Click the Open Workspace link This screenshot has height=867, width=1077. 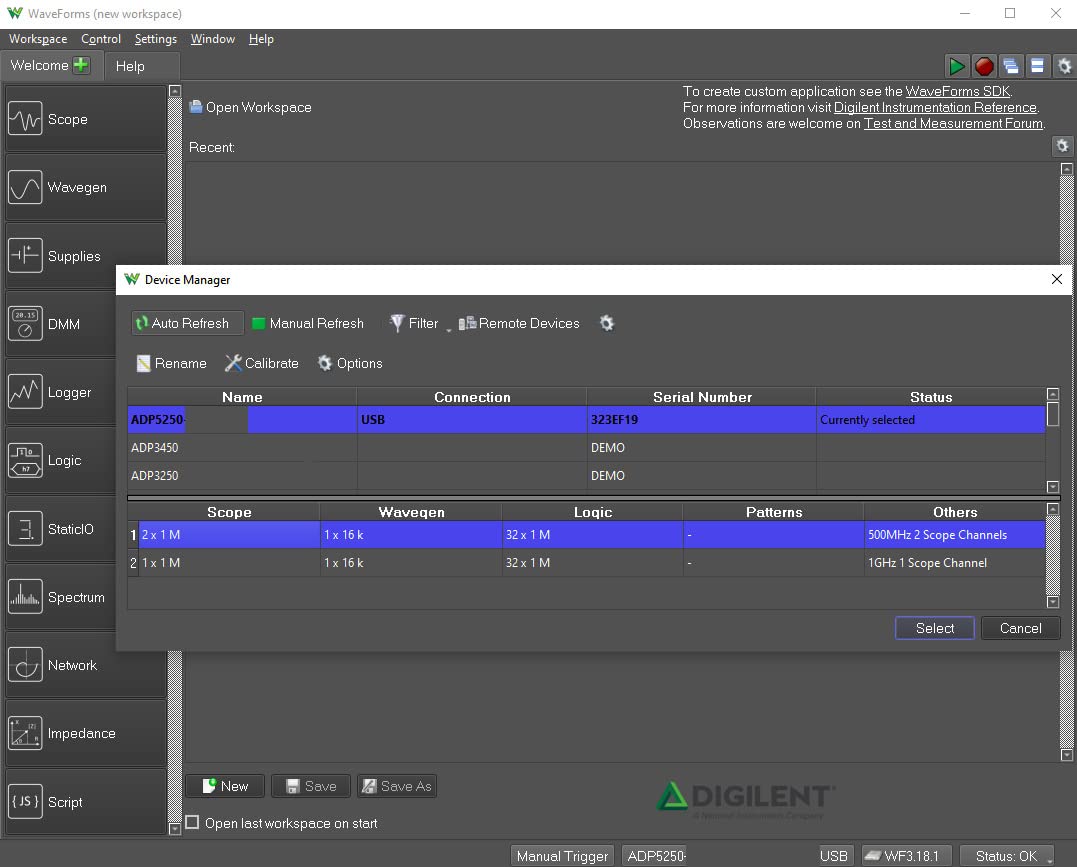pyautogui.click(x=251, y=107)
